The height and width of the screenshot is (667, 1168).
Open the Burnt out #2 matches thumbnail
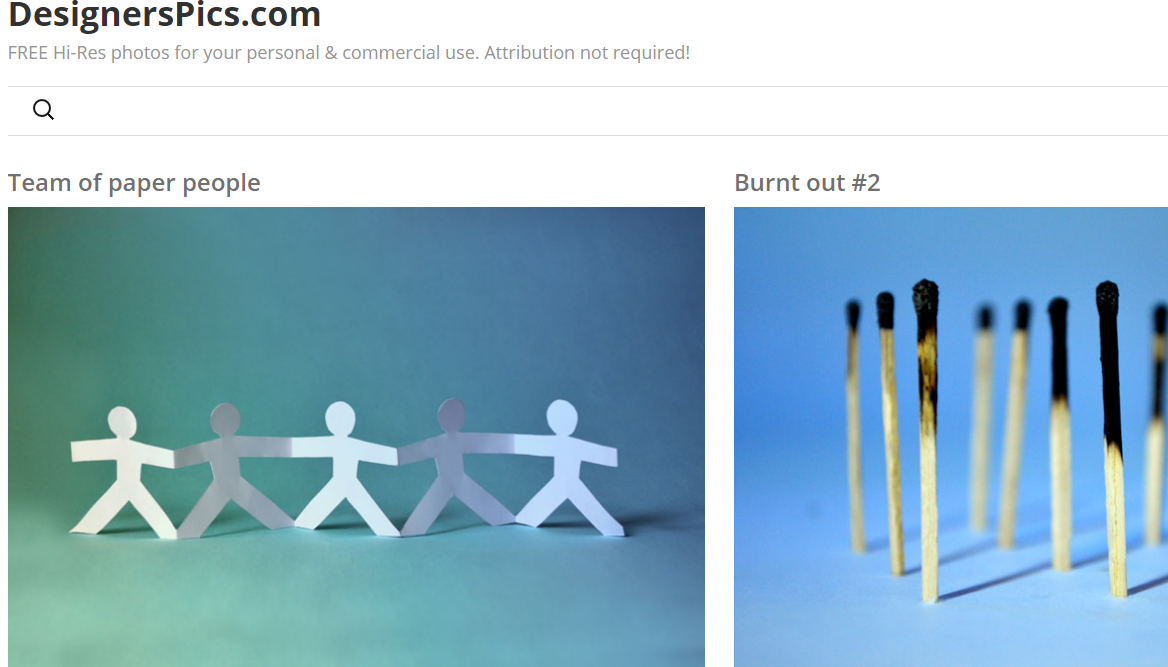tap(950, 437)
